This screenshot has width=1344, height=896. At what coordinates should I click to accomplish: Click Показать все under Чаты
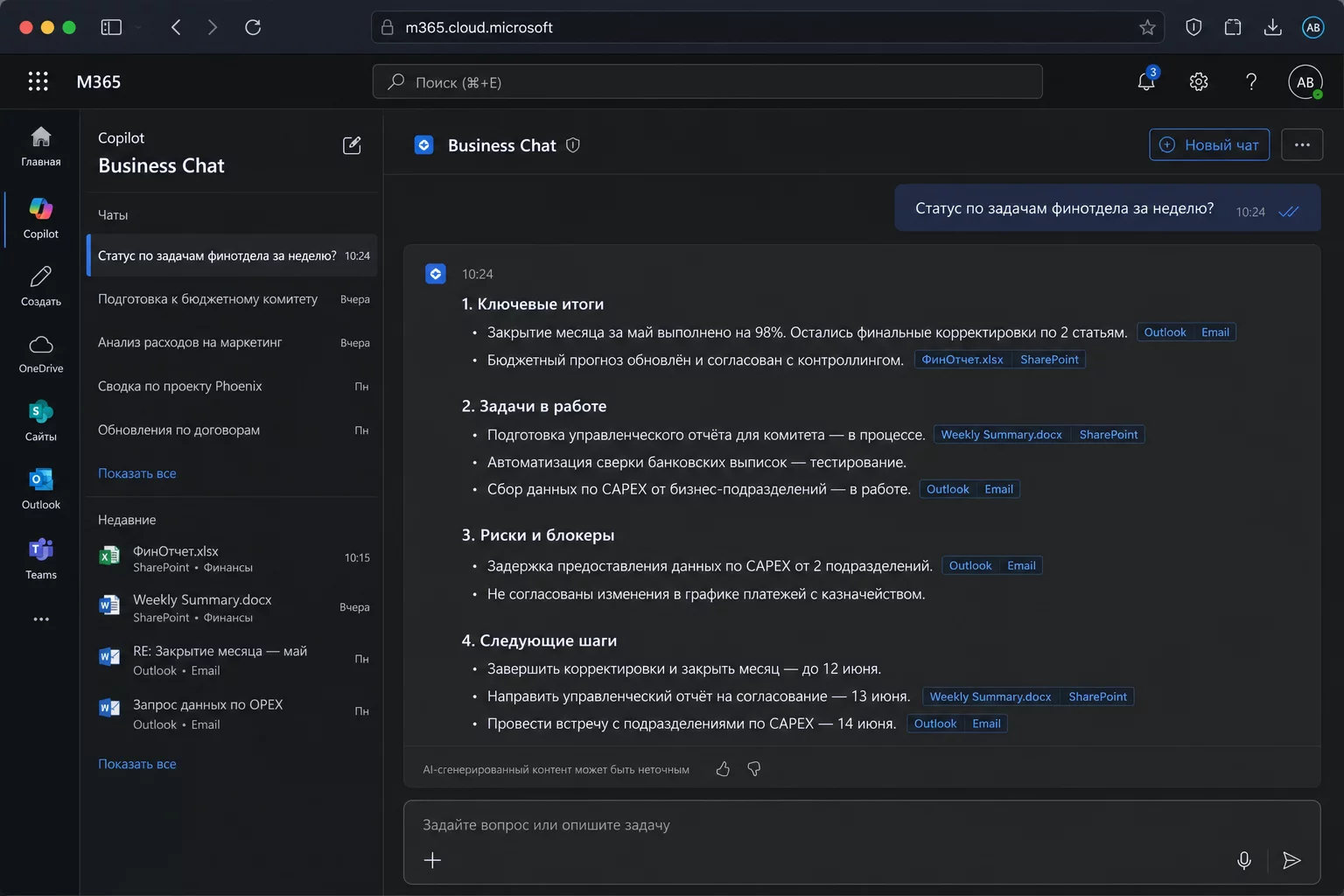coord(137,473)
